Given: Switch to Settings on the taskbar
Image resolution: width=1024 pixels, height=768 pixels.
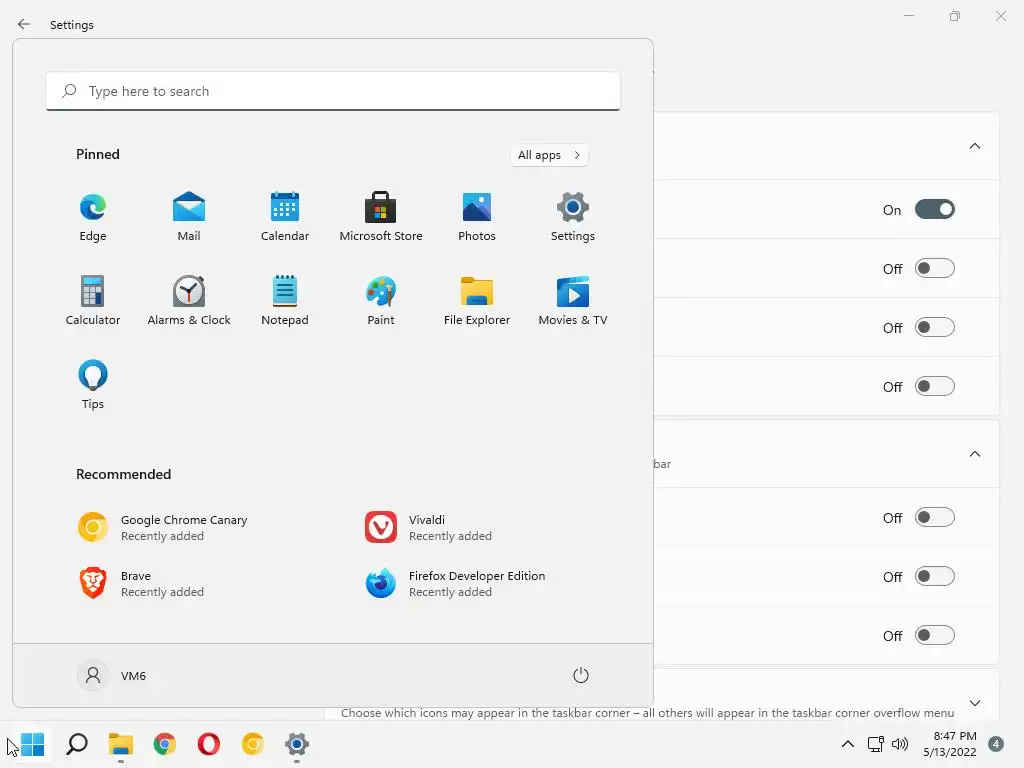Looking at the screenshot, I should [296, 744].
